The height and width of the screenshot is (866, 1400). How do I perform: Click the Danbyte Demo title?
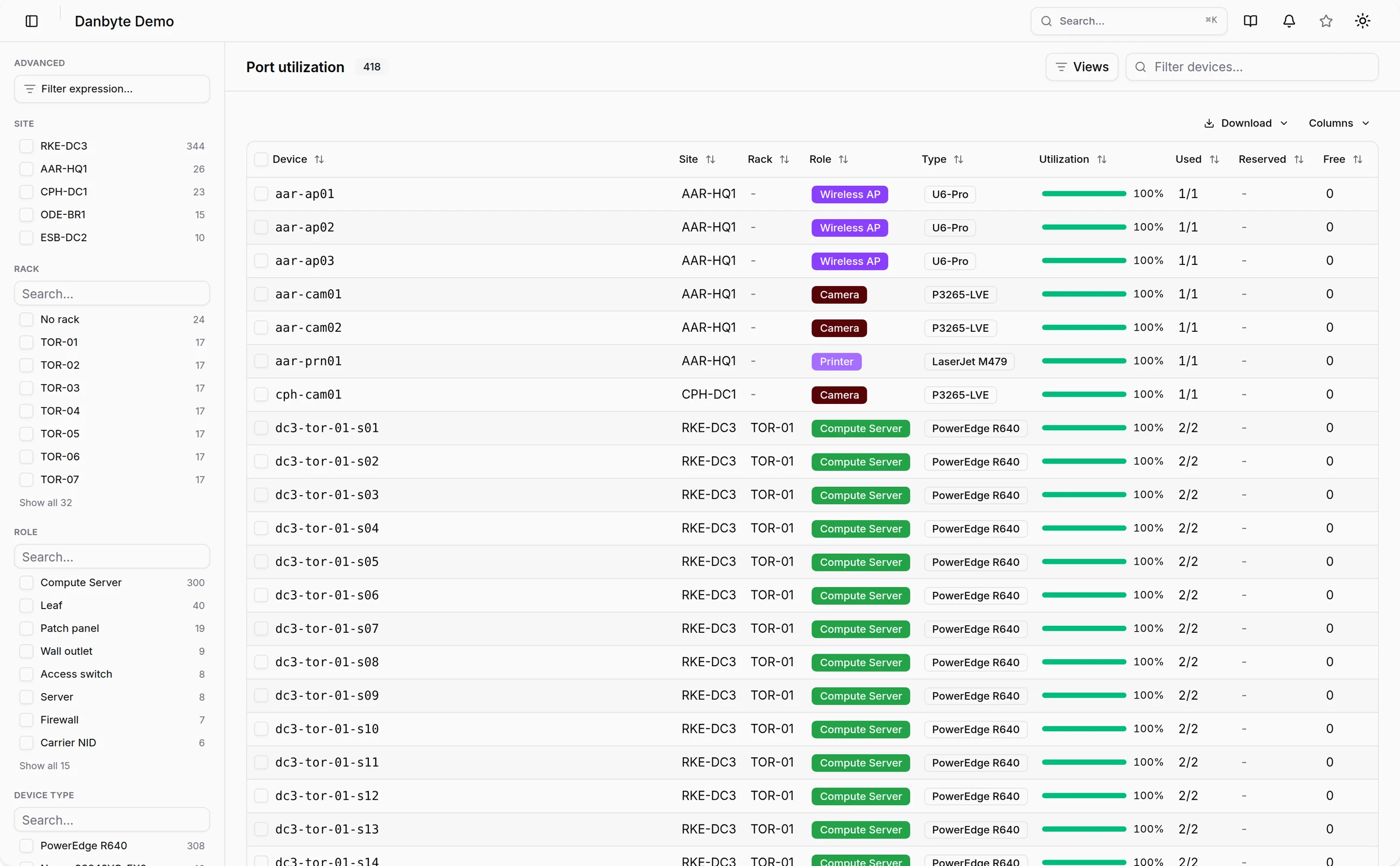[x=124, y=21]
